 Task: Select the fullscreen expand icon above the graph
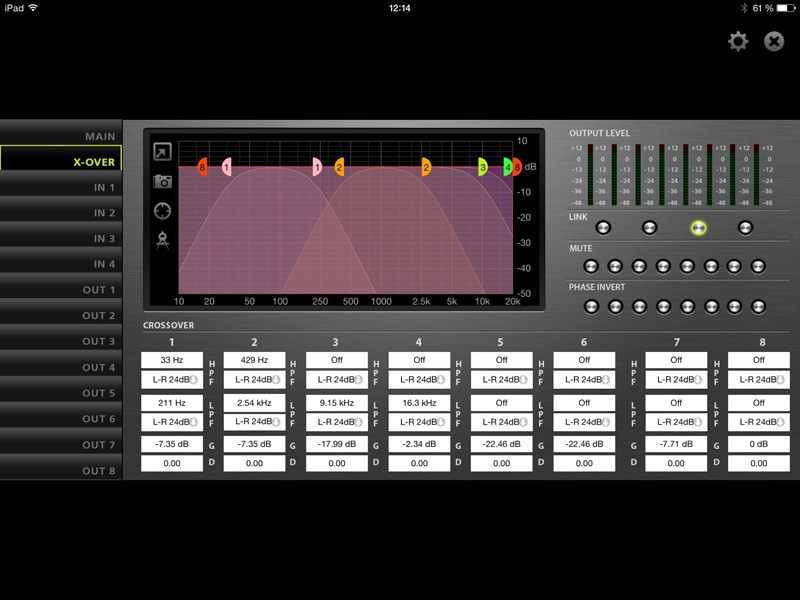(163, 153)
